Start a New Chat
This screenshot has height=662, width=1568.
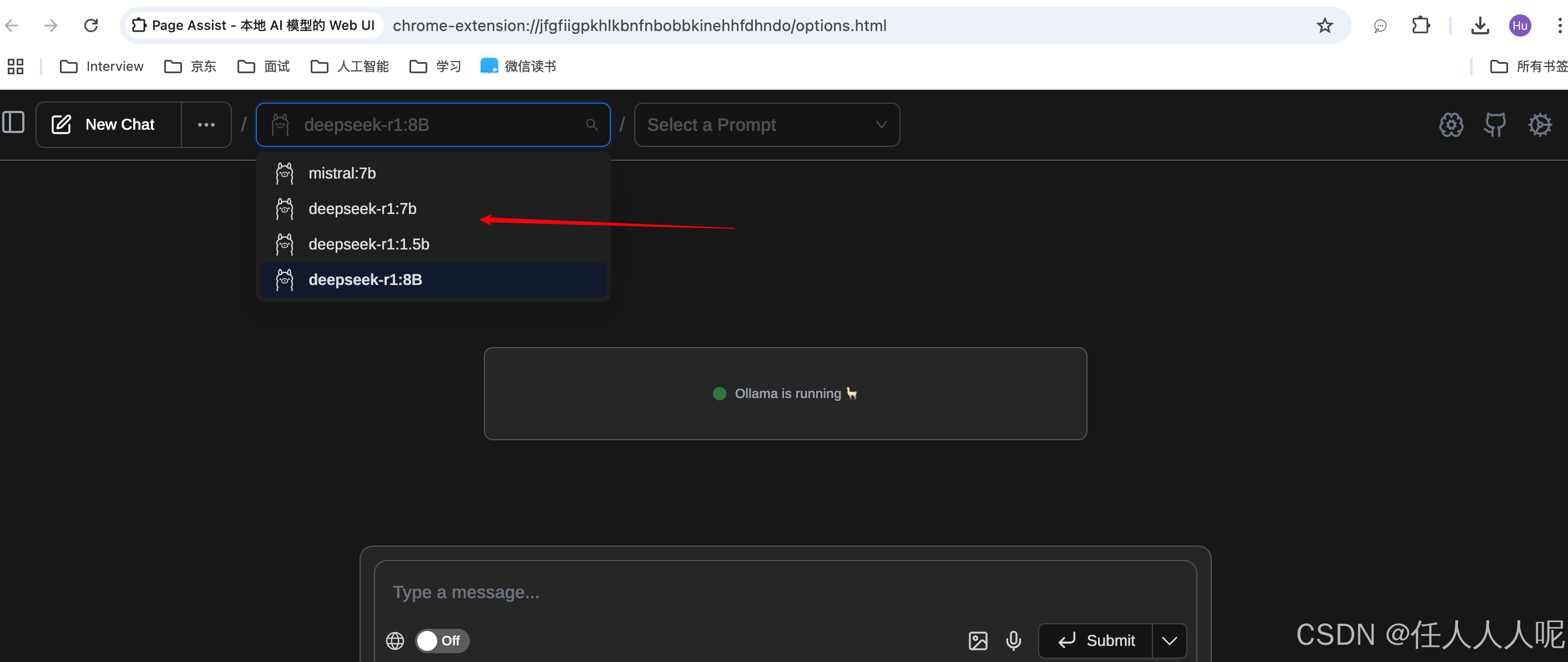coord(108,125)
